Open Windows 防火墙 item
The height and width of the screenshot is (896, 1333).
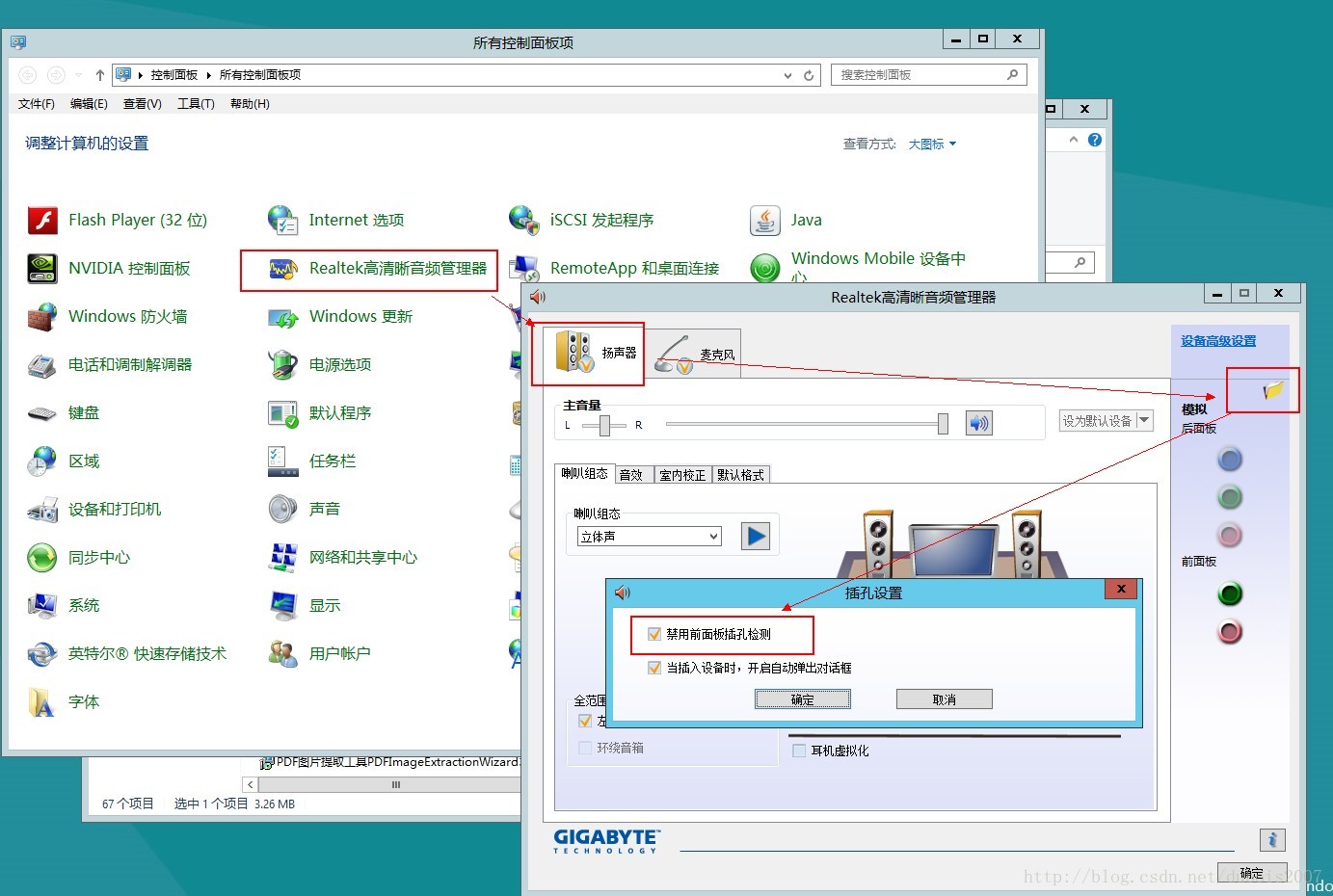(x=107, y=316)
